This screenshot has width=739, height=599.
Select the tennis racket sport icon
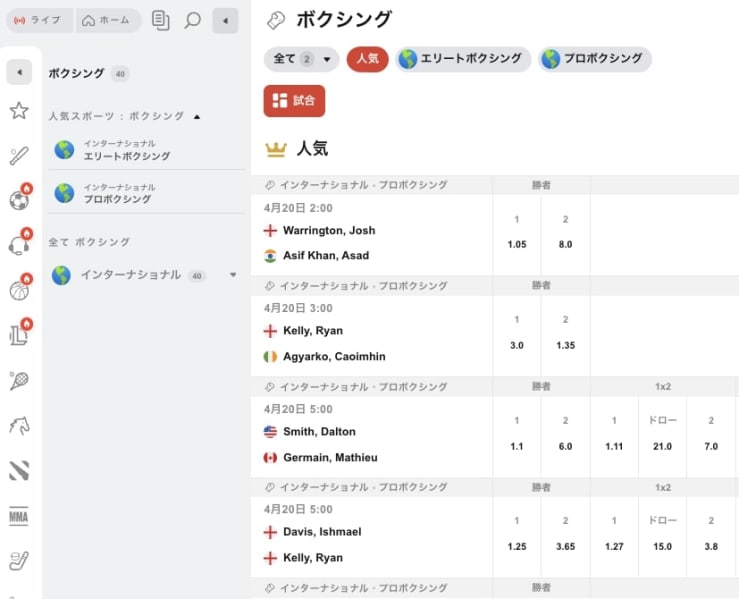(x=19, y=380)
